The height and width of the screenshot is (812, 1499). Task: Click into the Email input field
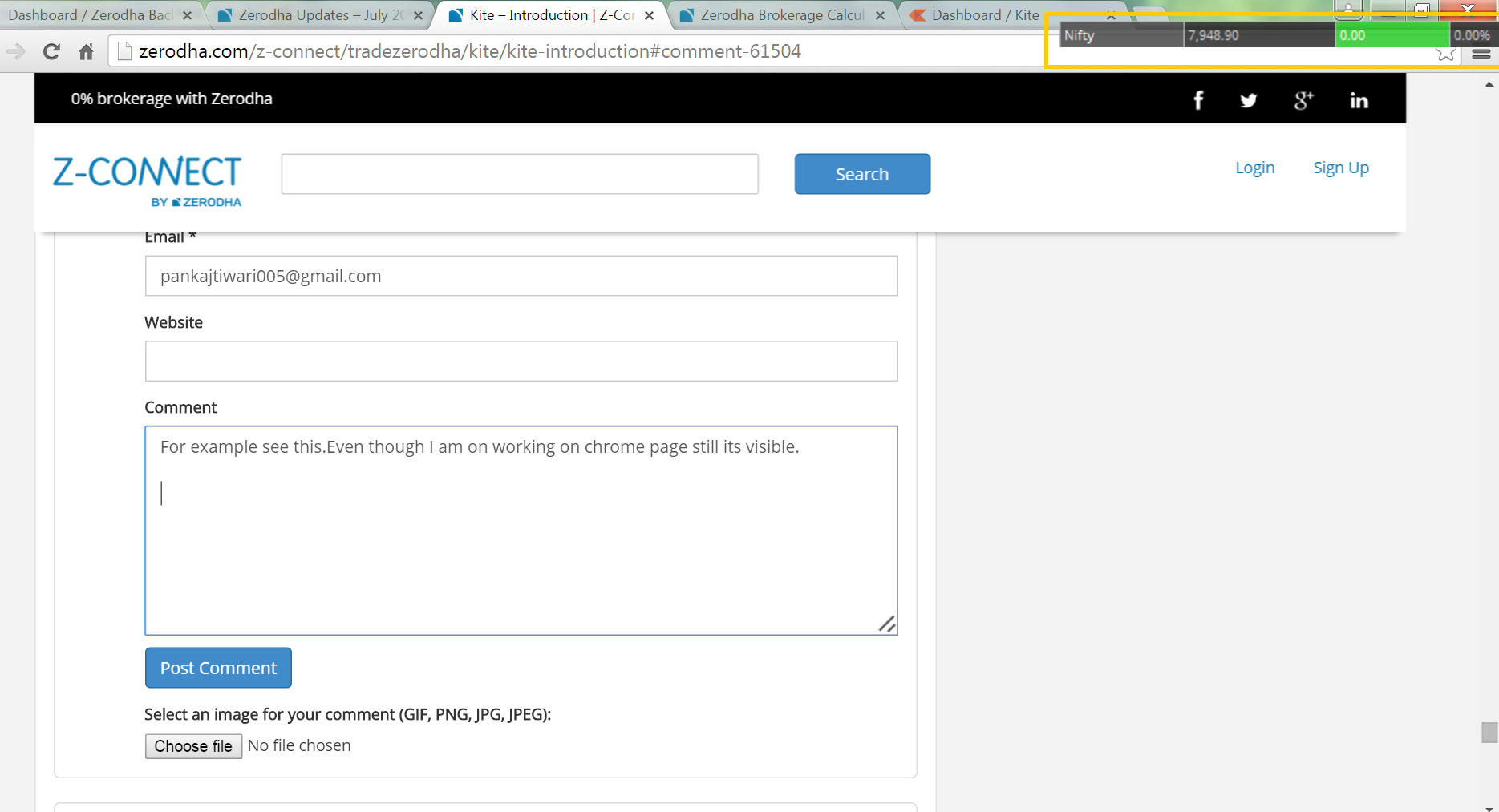click(521, 276)
